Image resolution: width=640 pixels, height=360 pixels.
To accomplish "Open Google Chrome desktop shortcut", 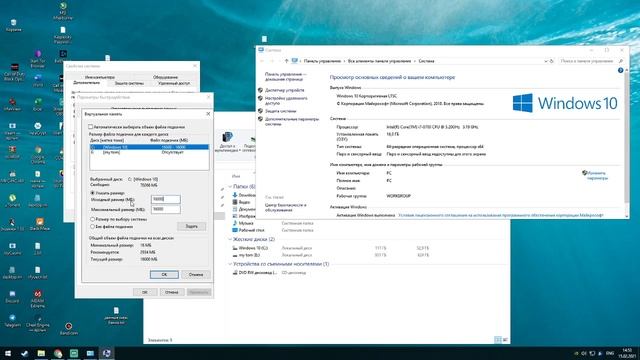I will pos(38,155).
